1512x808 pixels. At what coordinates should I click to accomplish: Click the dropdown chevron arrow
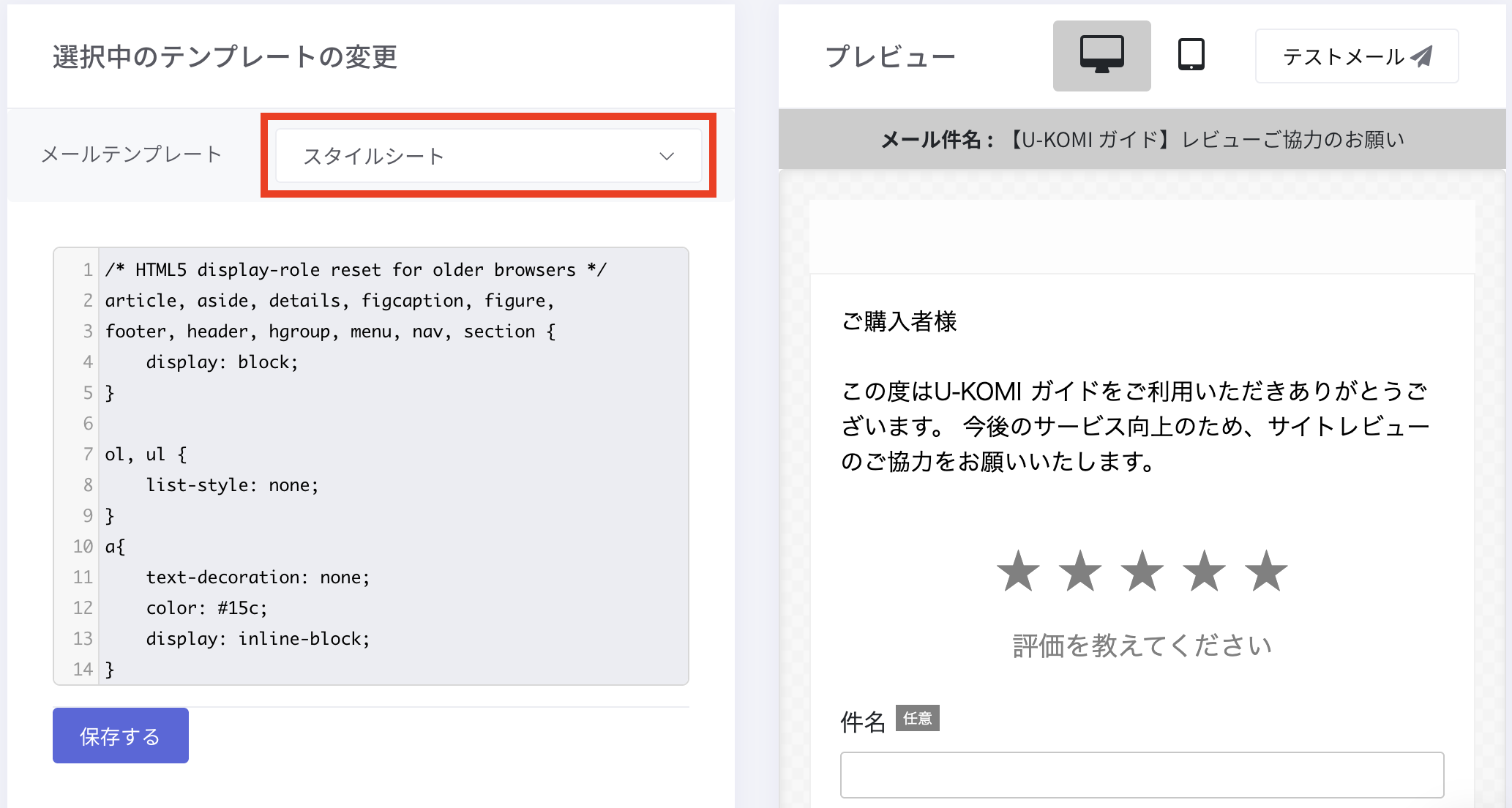tap(666, 156)
